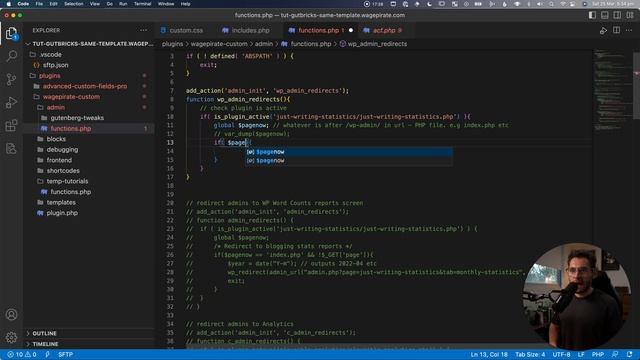The height and width of the screenshot is (360, 640).
Task: Select the highlighted $pagenow suggestion
Action: click(349, 152)
